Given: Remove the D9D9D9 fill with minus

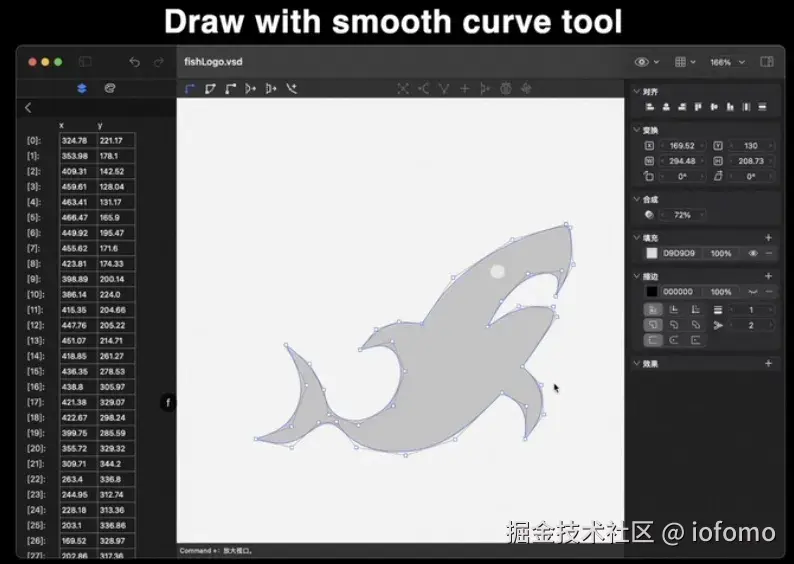Looking at the screenshot, I should pyautogui.click(x=769, y=253).
